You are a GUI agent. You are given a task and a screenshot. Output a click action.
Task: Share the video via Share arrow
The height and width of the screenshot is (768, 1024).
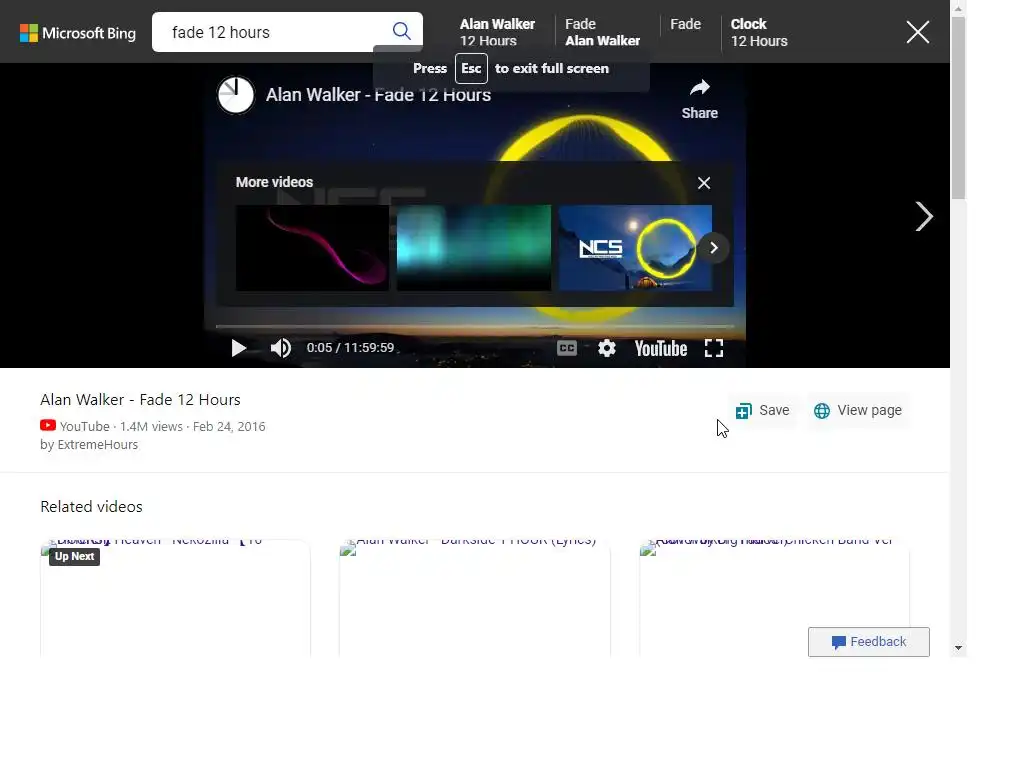pyautogui.click(x=699, y=99)
